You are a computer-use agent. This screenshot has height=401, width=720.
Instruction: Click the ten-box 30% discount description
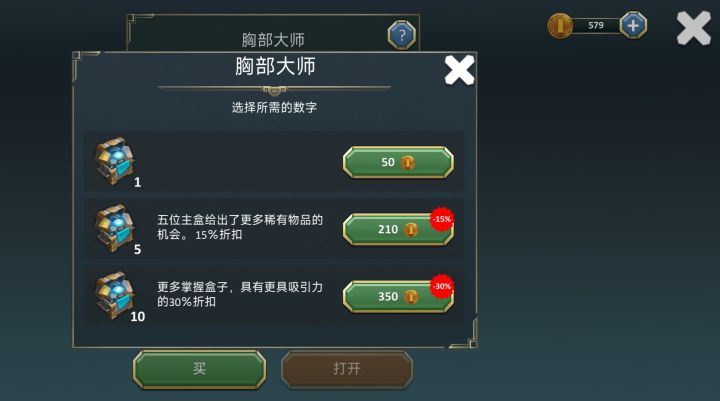[240, 294]
